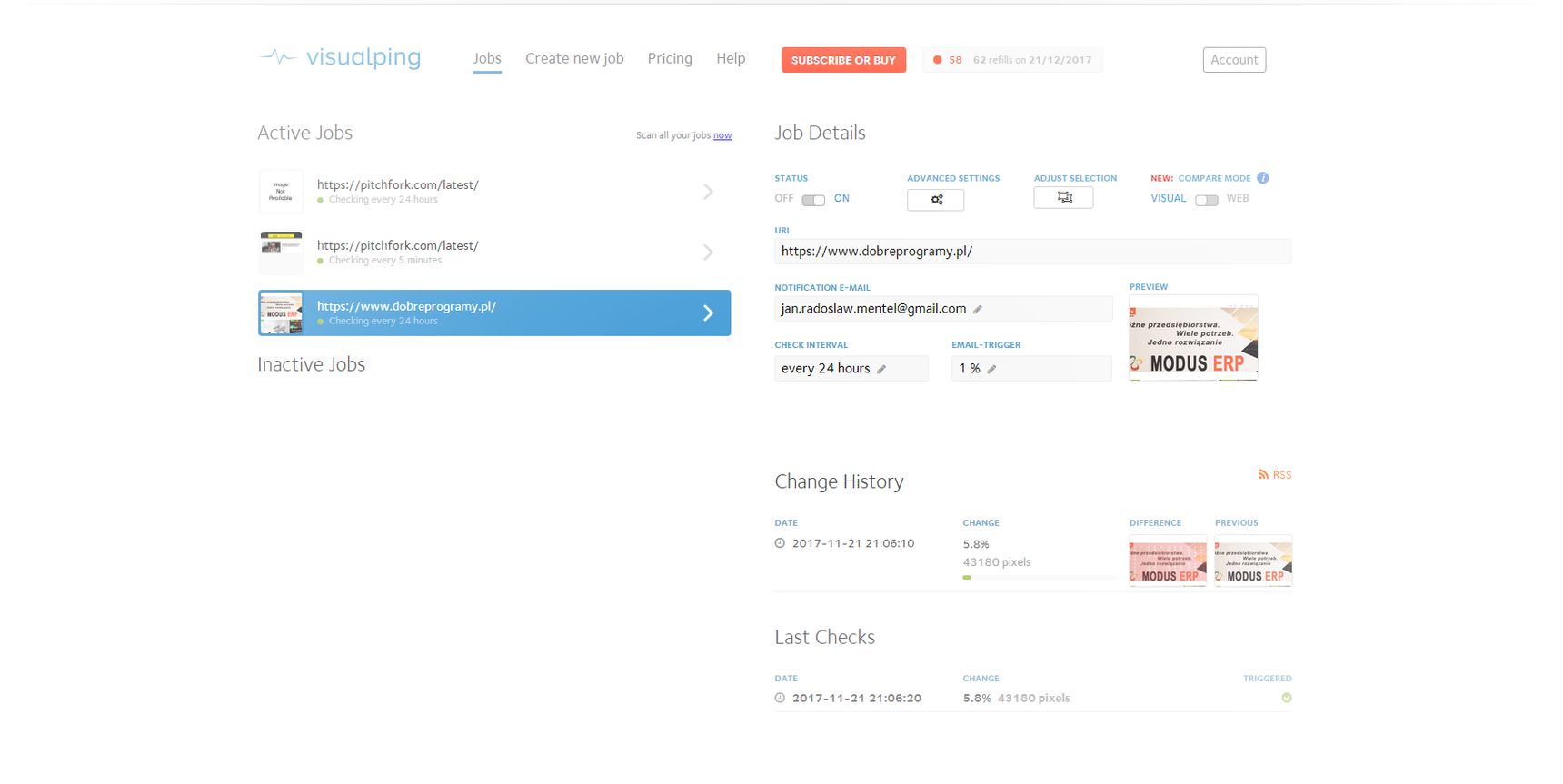Open the advanced settings gears icon
Screen dimensions: 1563x784
coord(936,200)
